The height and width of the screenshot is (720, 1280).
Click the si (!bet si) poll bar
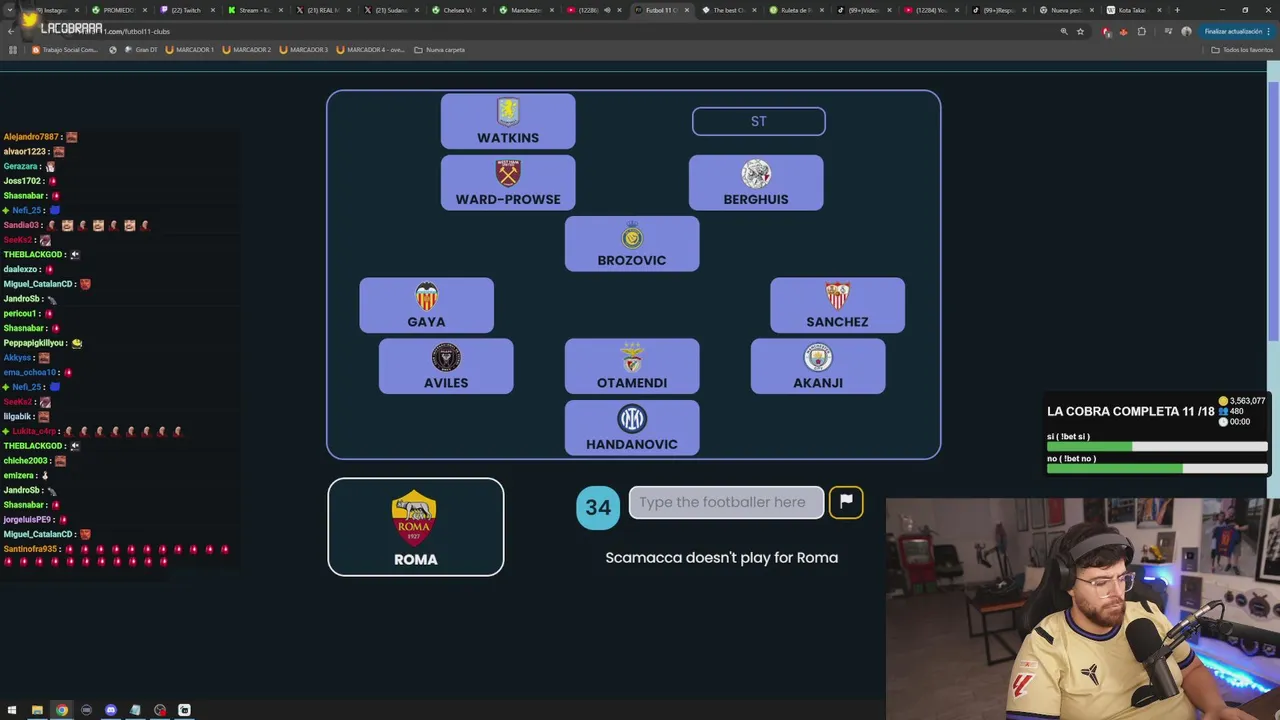coord(1157,447)
